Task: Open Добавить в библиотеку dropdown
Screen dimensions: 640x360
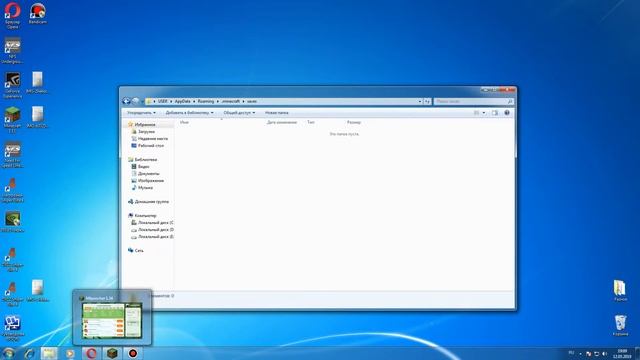Action: click(189, 113)
